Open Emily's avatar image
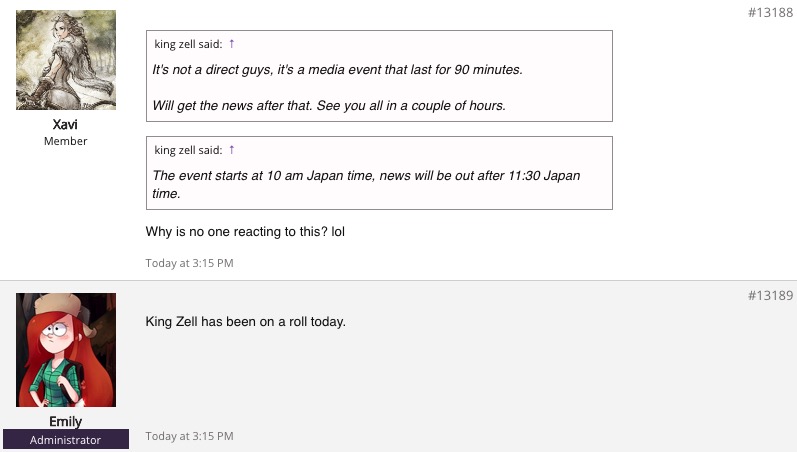 point(66,350)
